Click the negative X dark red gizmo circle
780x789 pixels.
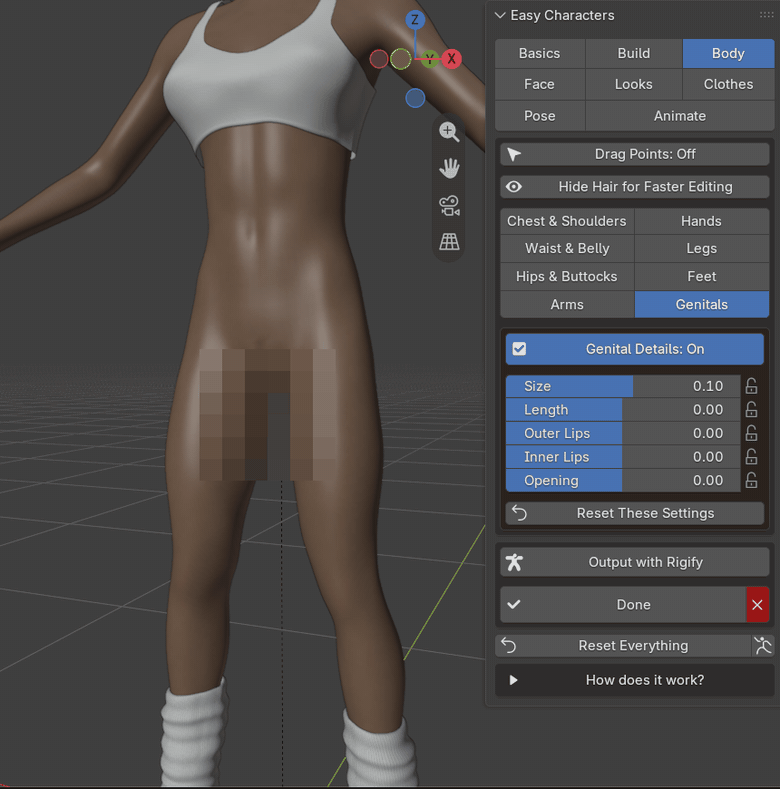click(379, 59)
